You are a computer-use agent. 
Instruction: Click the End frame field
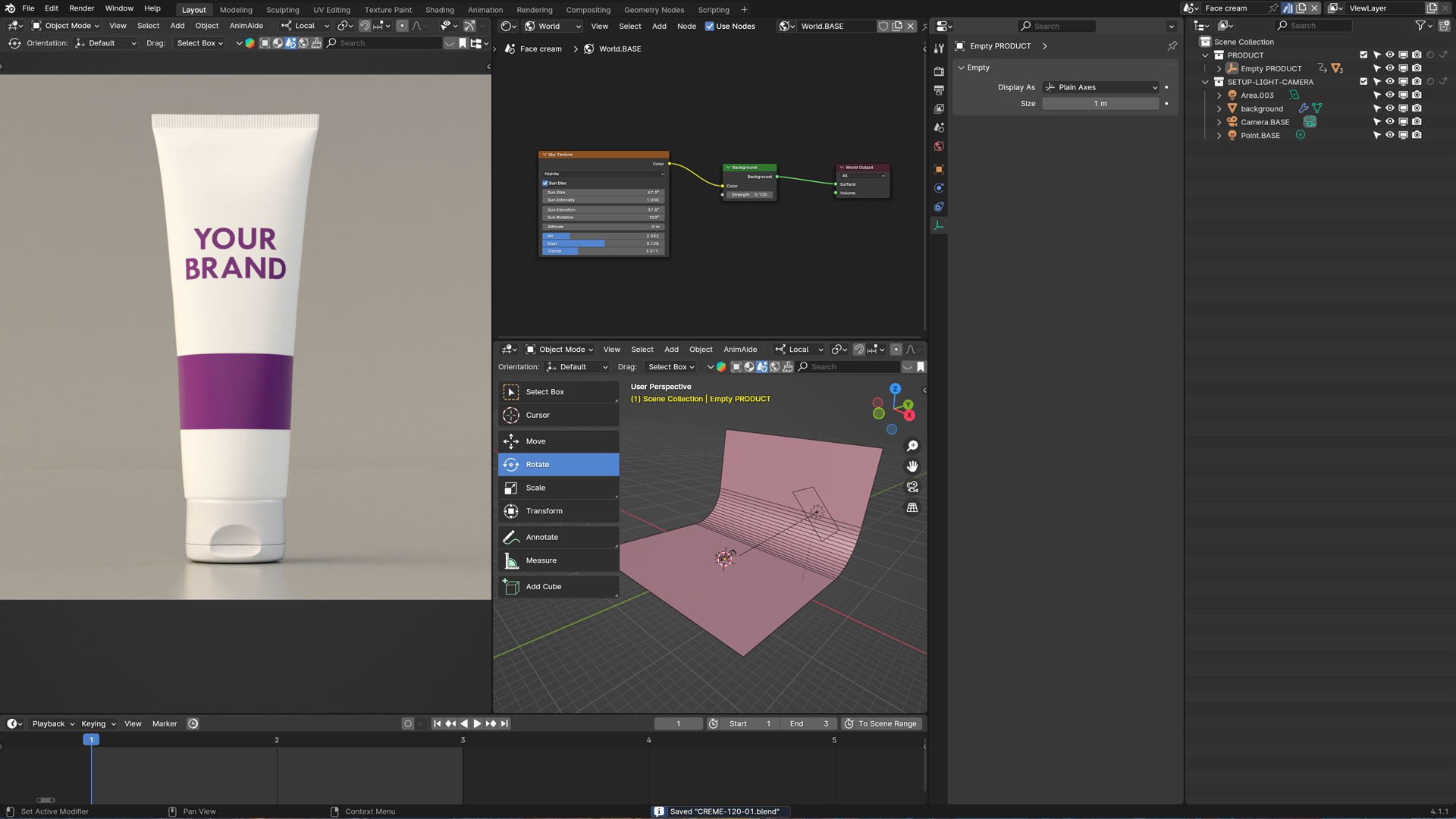point(808,723)
